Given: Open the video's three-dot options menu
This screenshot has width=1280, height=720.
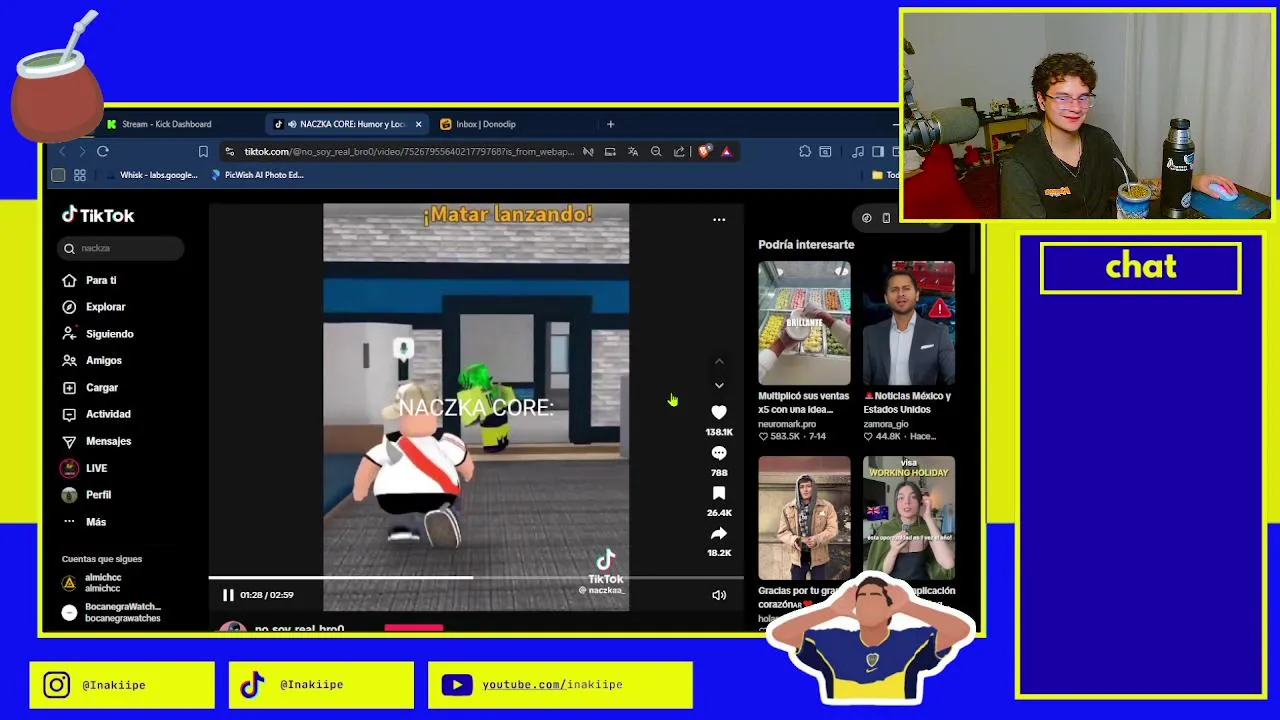Looking at the screenshot, I should (719, 219).
